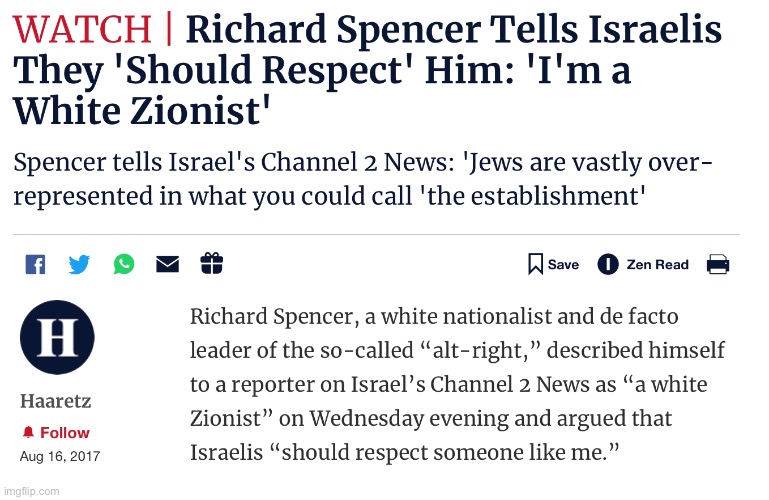This screenshot has width=769, height=500.
Task: Toggle Zen Read mode icon
Action: point(608,264)
